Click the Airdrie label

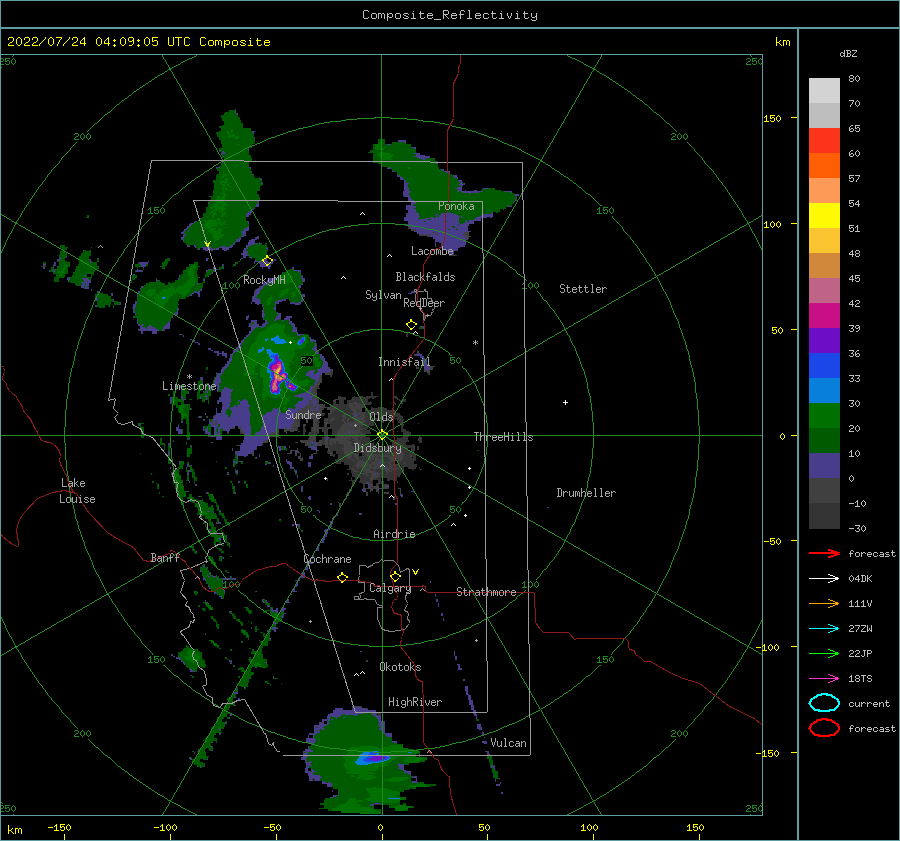pyautogui.click(x=394, y=534)
